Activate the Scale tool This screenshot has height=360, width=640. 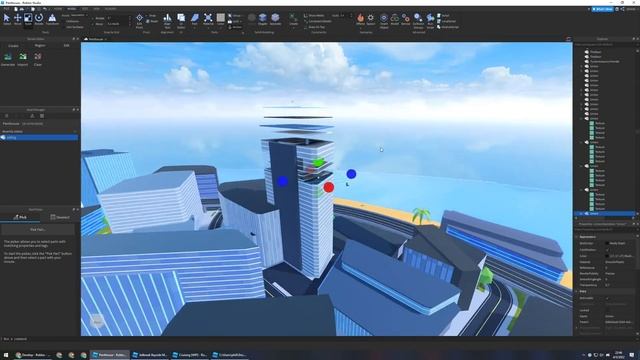28,19
